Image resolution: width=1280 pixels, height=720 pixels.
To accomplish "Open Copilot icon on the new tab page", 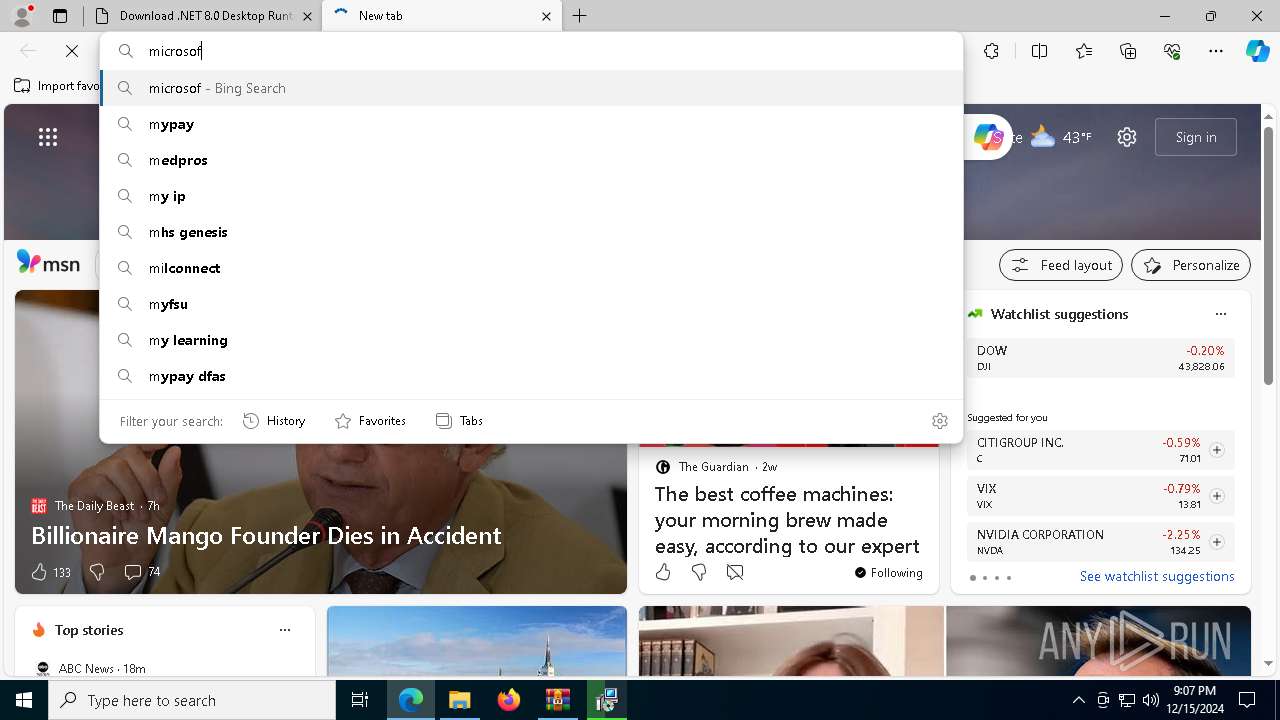I will point(988,137).
